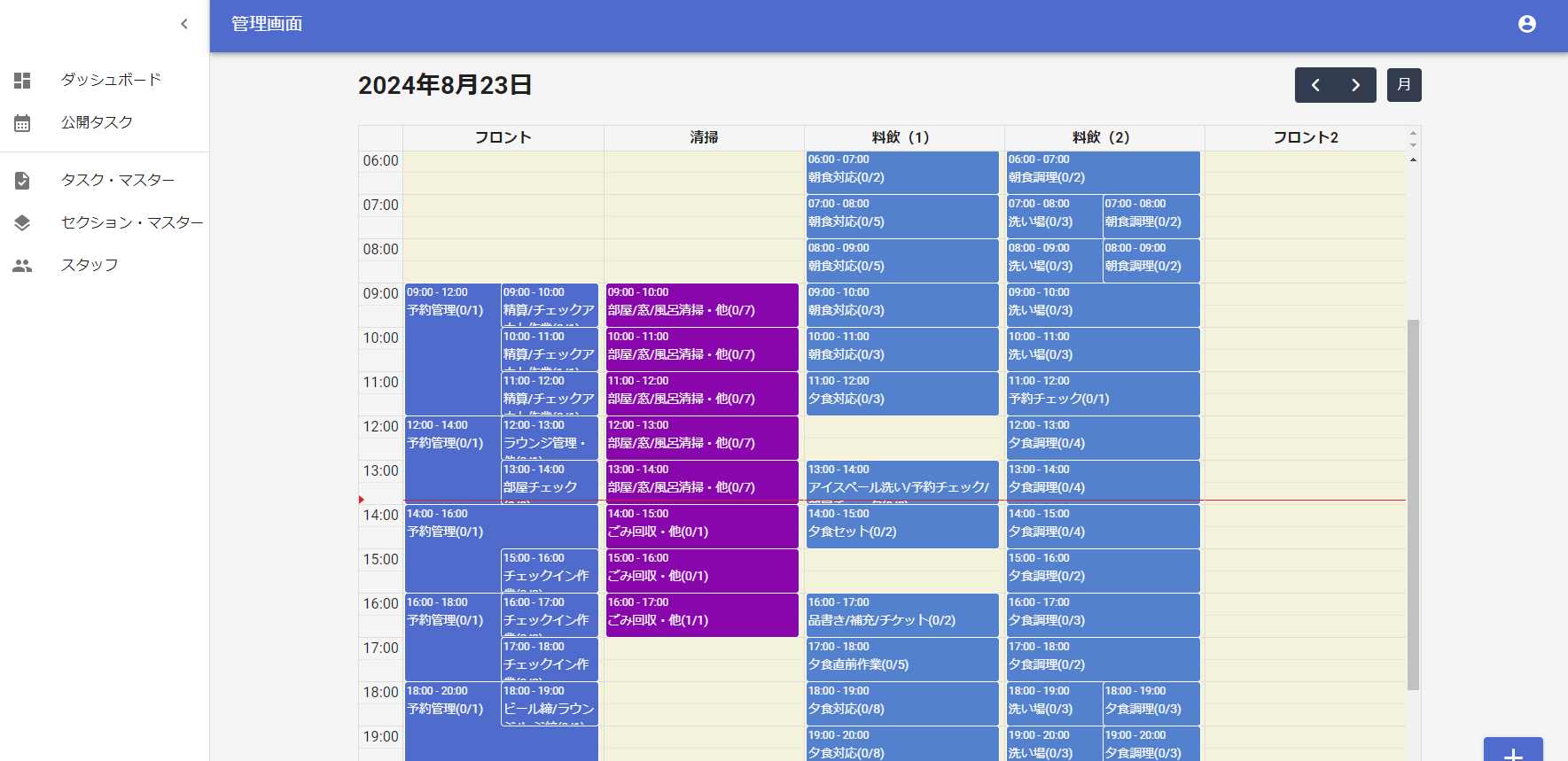Open 07:00-08:00 朝食調理(0/2) event
The height and width of the screenshot is (761, 1568).
[x=1151, y=217]
